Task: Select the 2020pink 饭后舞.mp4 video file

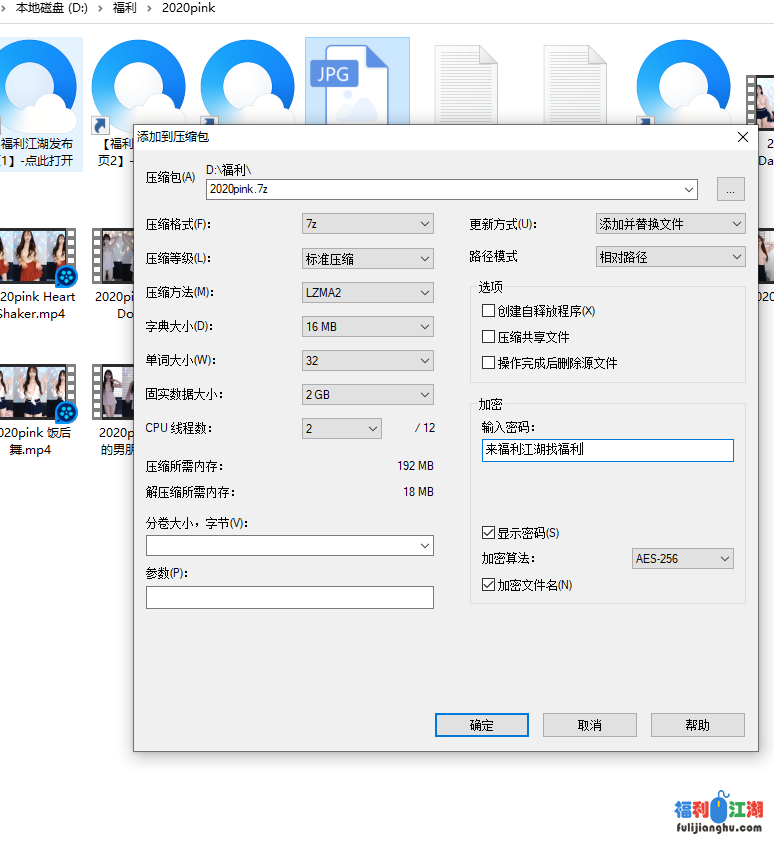Action: pyautogui.click(x=37, y=394)
